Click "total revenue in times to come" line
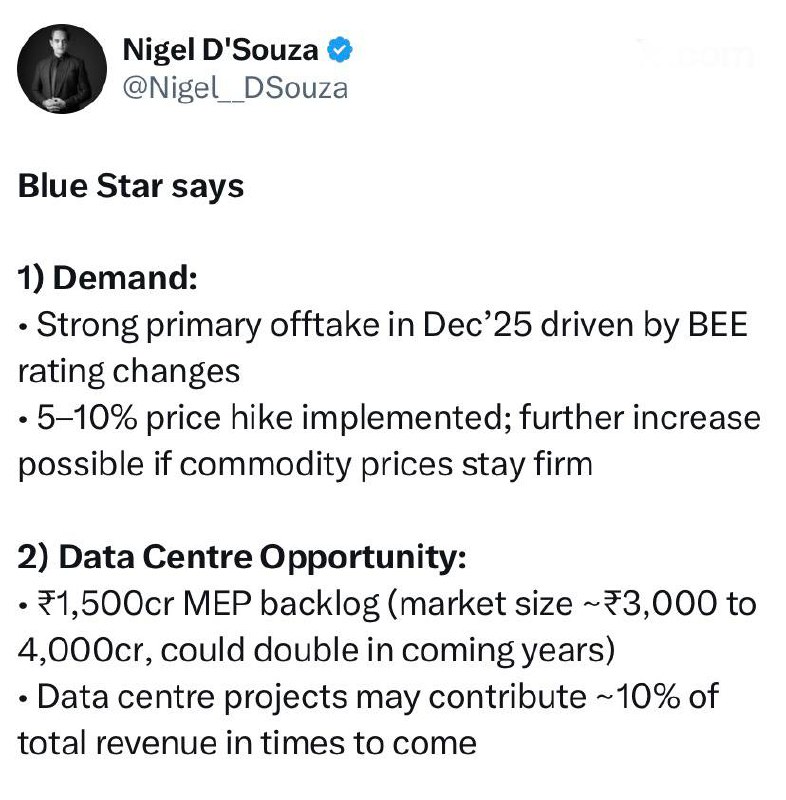The image size is (786, 800). 246,741
